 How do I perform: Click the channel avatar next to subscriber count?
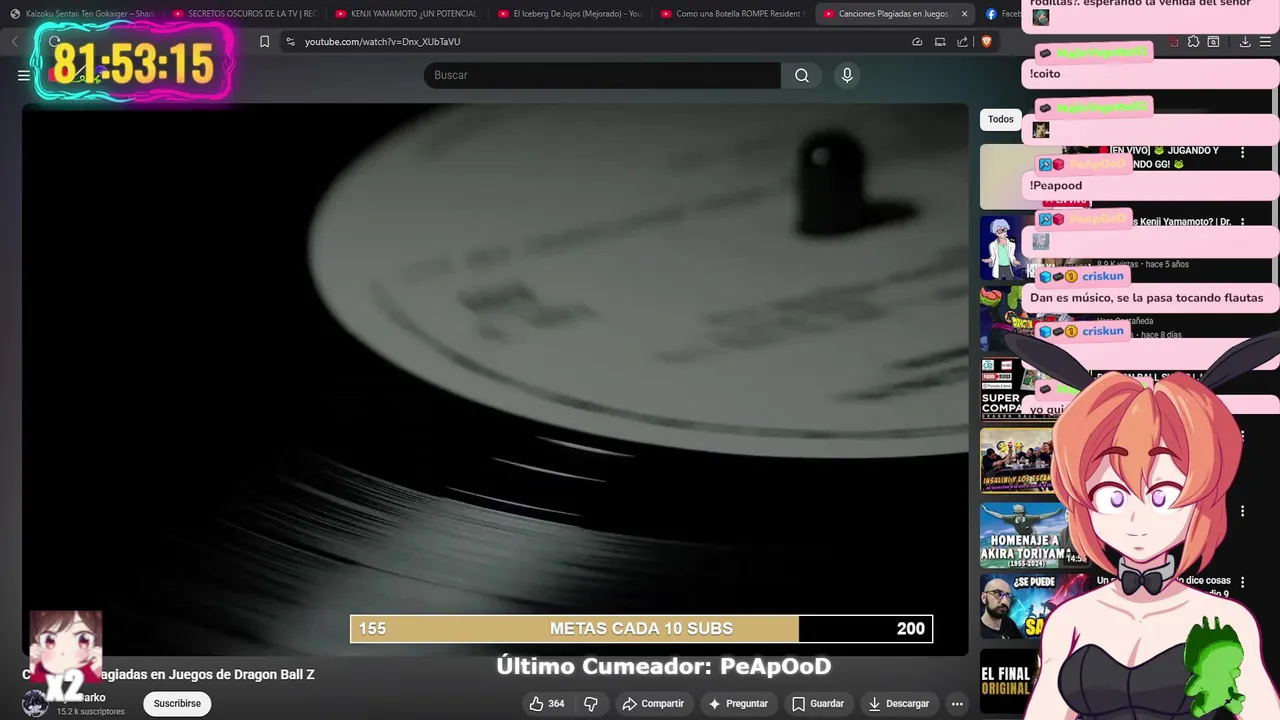(x=35, y=704)
